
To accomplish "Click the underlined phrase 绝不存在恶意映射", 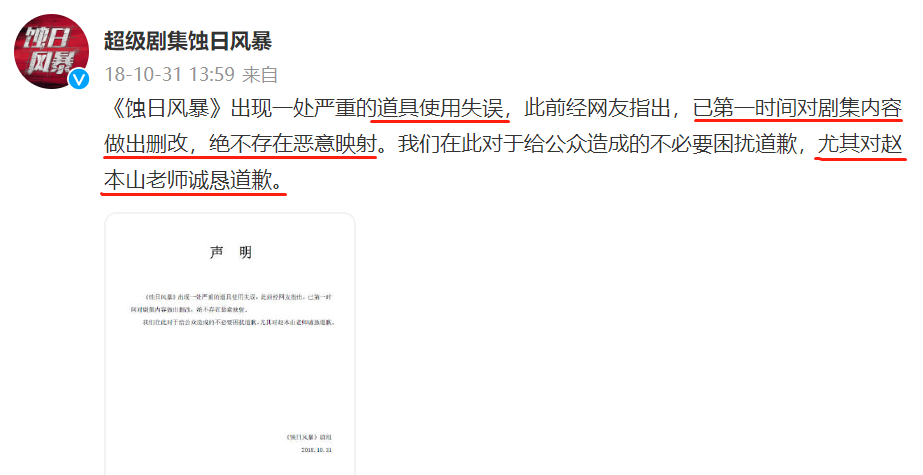I will point(293,145).
